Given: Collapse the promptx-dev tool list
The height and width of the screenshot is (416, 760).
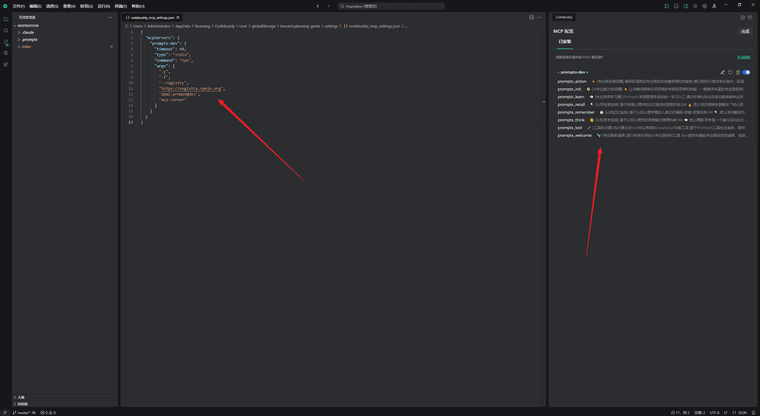Looking at the screenshot, I should tap(558, 72).
